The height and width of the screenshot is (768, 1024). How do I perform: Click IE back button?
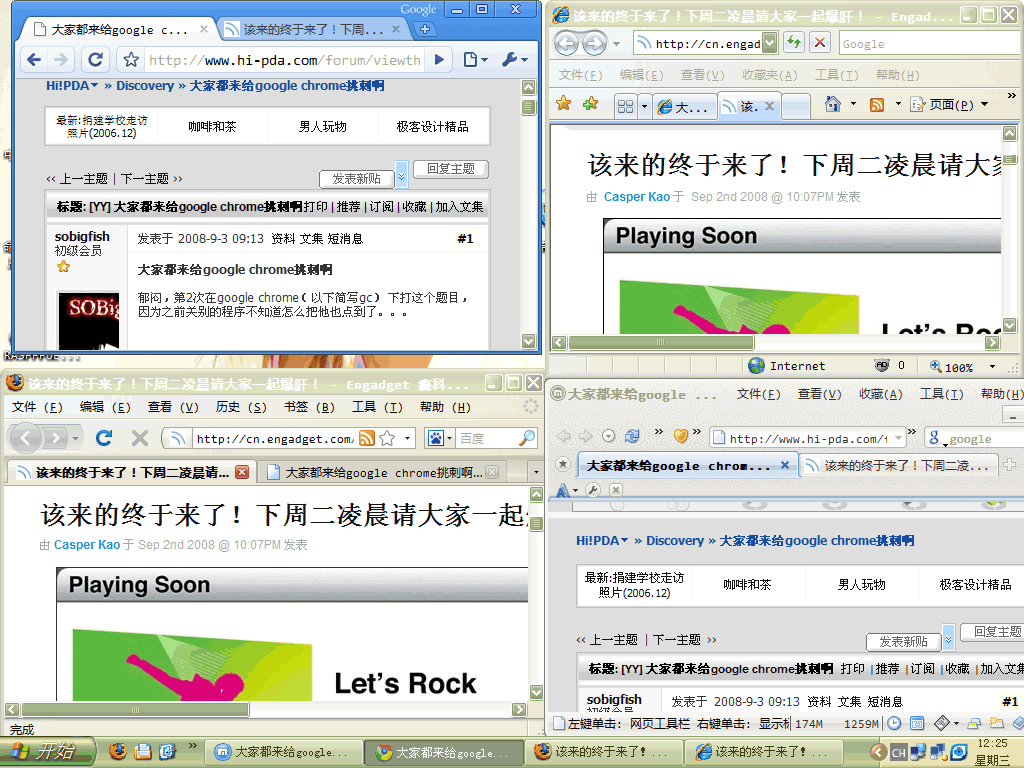567,44
